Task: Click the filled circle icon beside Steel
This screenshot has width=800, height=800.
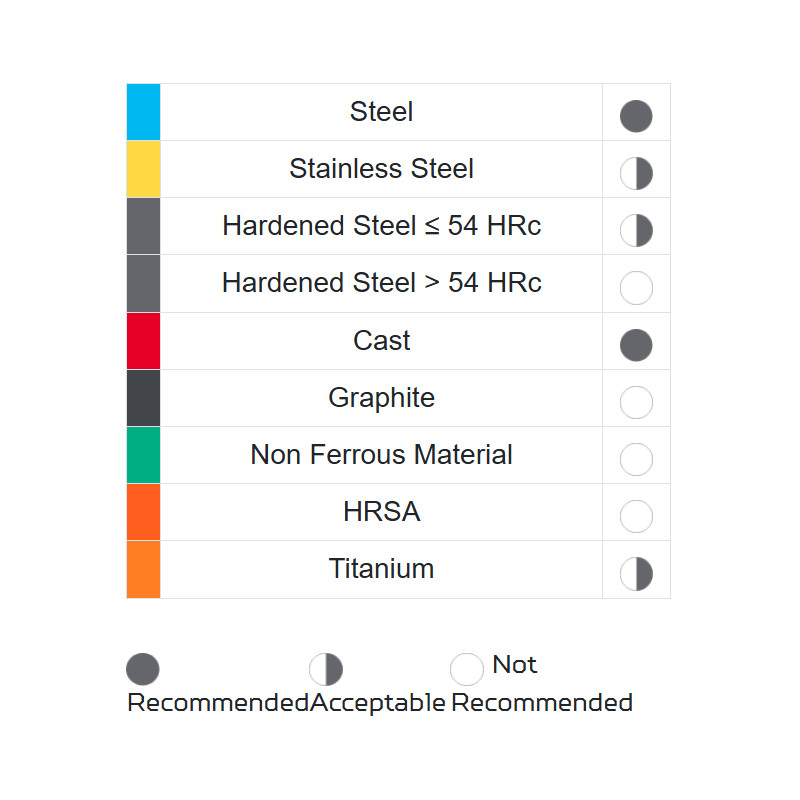Action: coord(636,116)
